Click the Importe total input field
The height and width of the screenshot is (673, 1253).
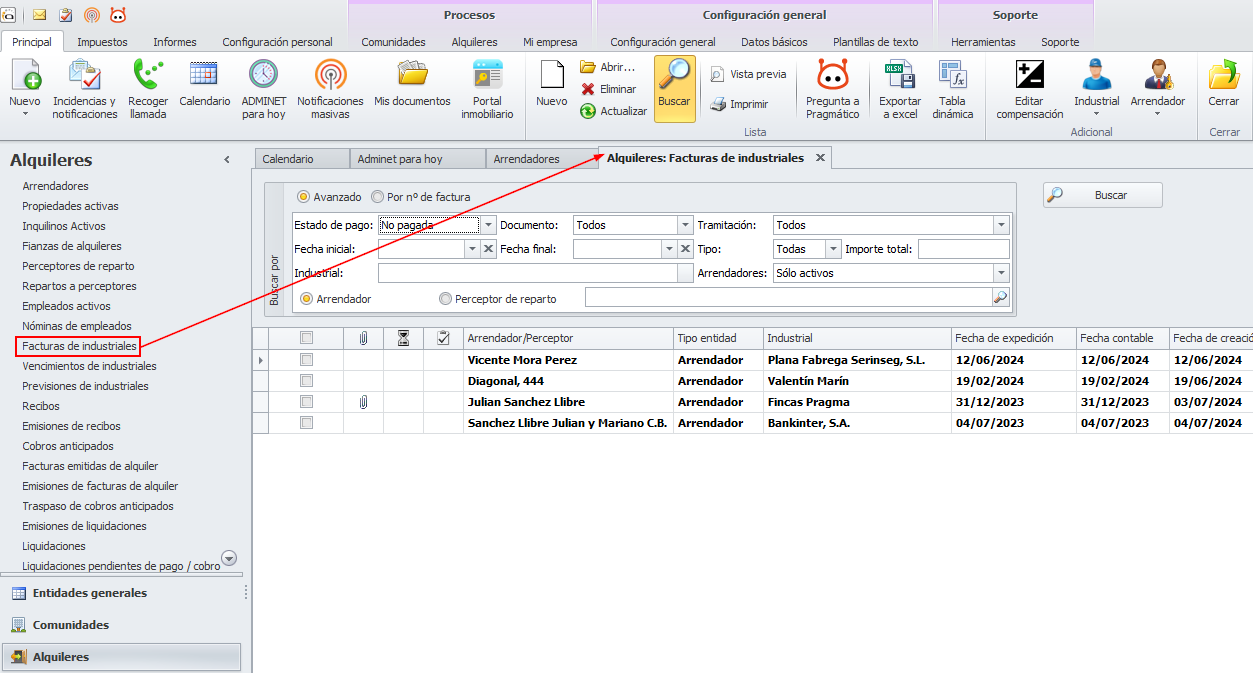(963, 249)
